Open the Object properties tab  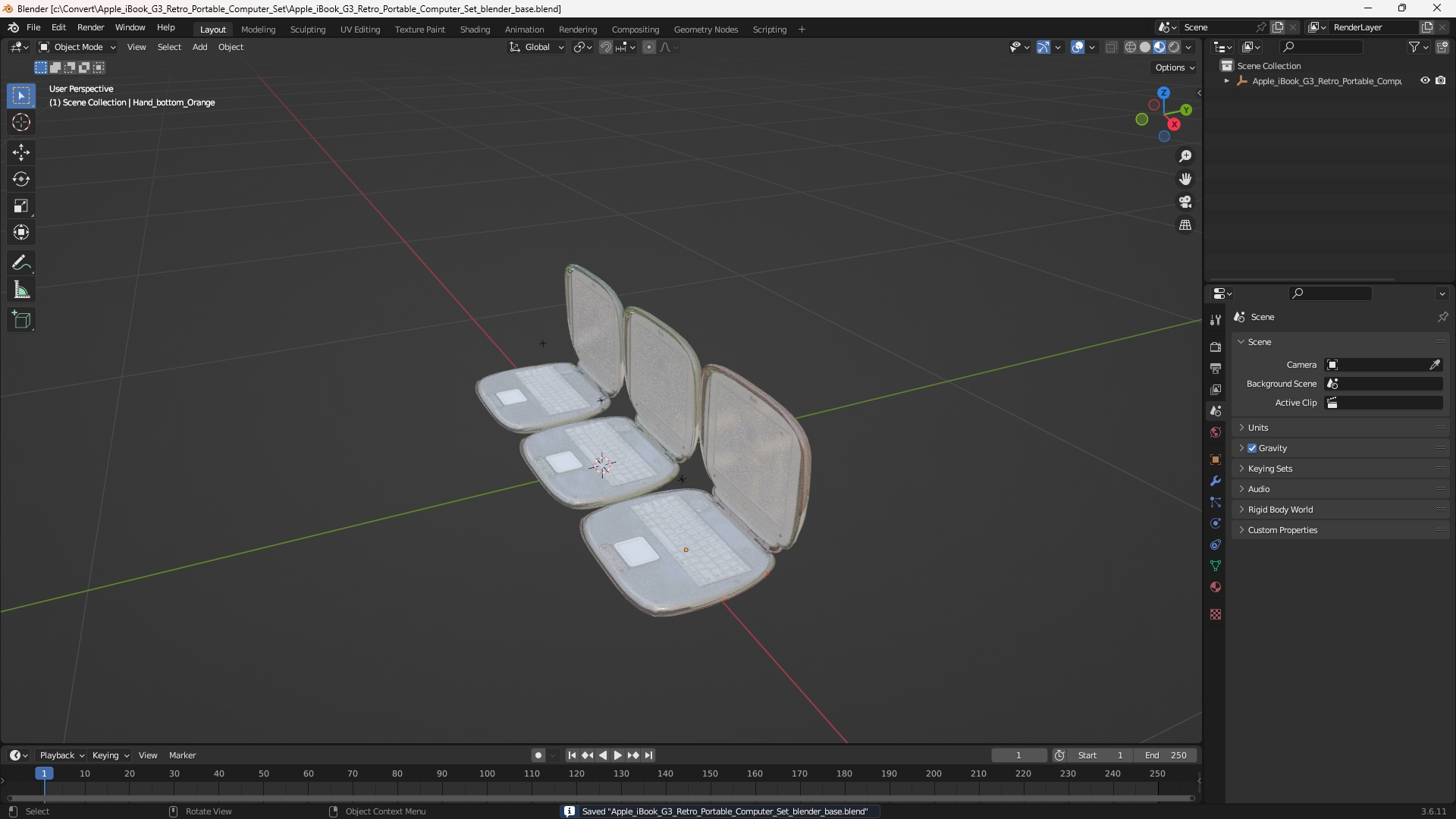tap(1216, 460)
